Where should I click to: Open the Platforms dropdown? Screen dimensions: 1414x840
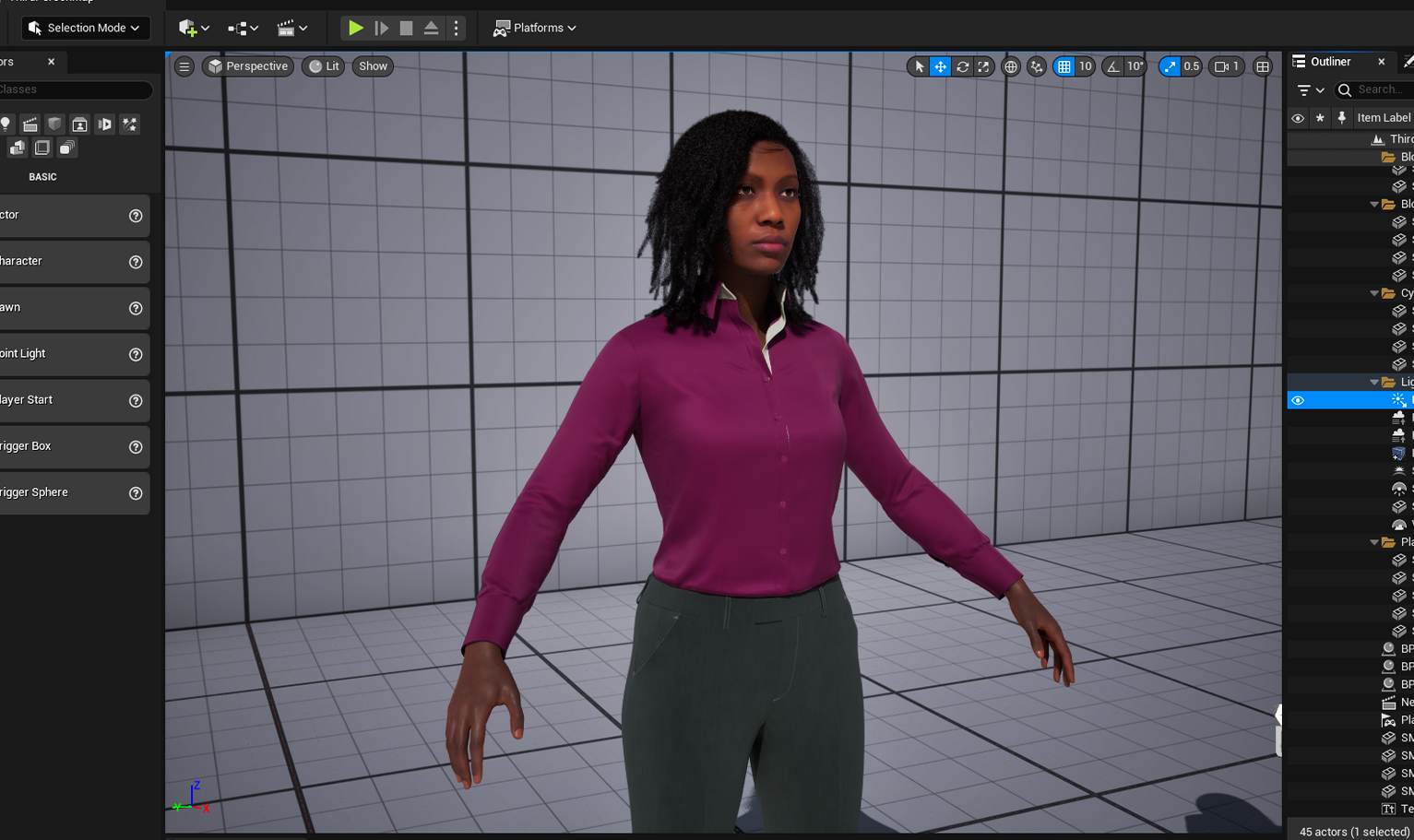535,28
